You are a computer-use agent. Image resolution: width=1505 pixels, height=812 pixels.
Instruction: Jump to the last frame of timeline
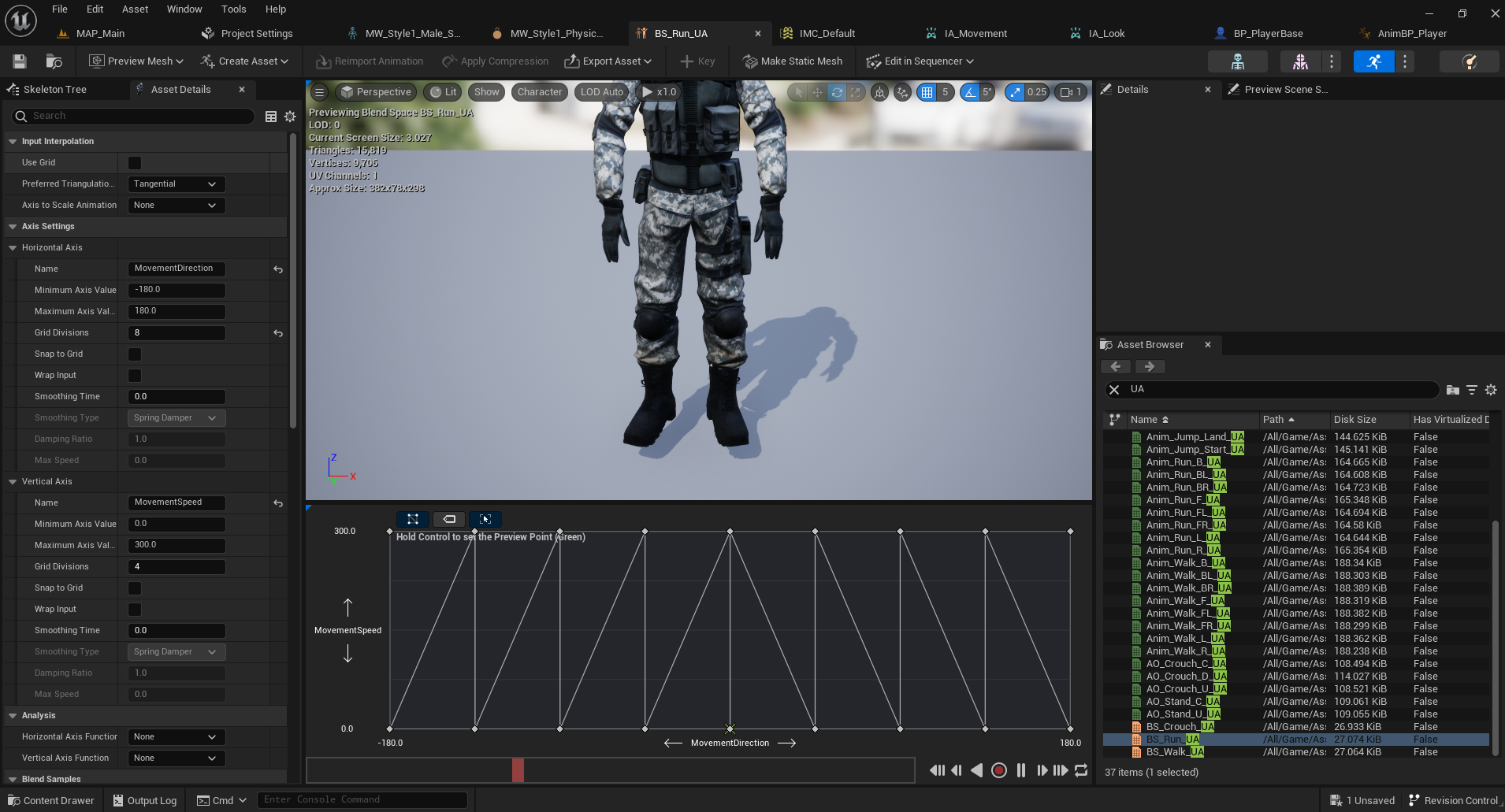(1061, 770)
